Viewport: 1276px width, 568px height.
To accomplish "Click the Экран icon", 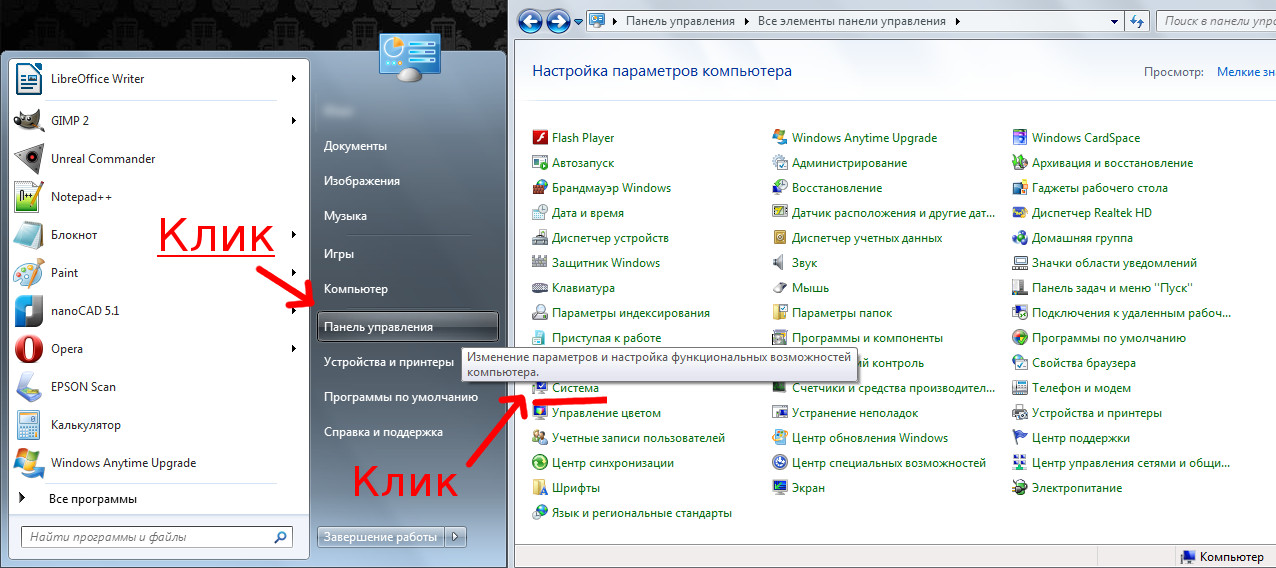I will (x=780, y=488).
